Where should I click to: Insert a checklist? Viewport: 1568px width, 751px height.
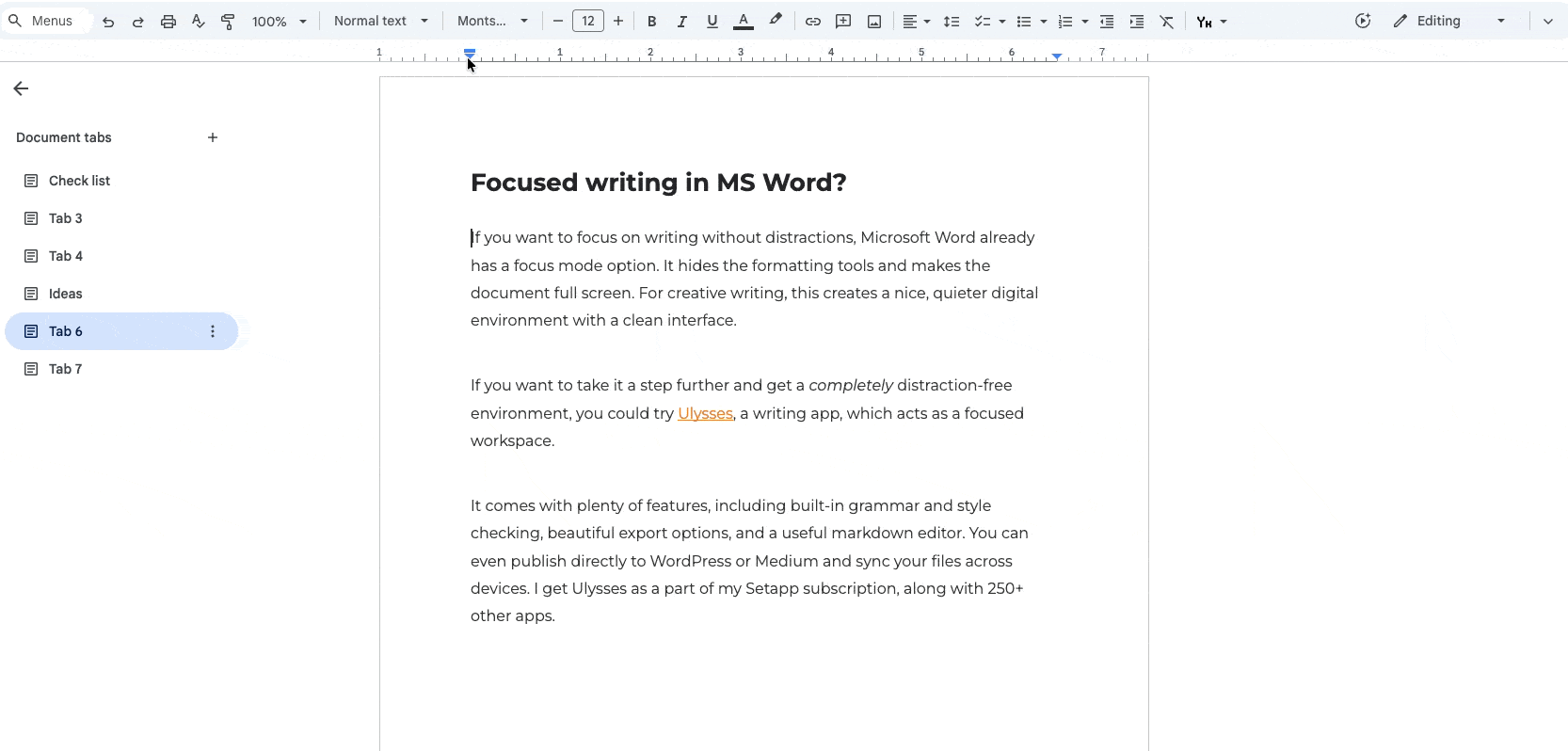983,21
